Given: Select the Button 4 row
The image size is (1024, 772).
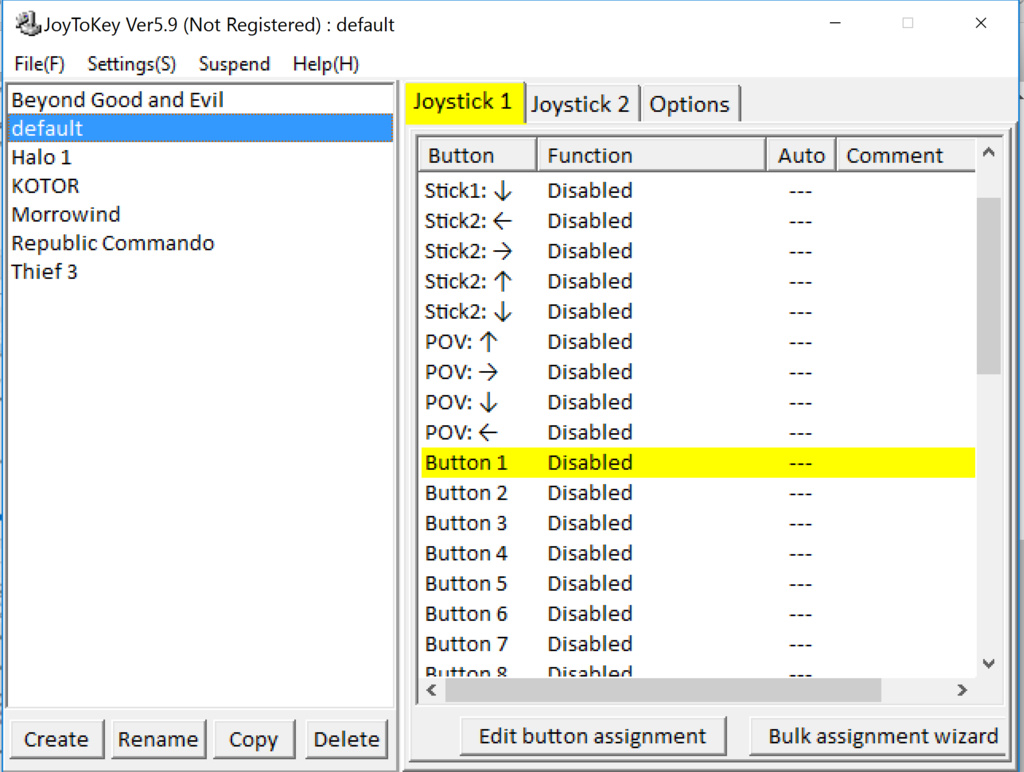Looking at the screenshot, I should [600, 553].
